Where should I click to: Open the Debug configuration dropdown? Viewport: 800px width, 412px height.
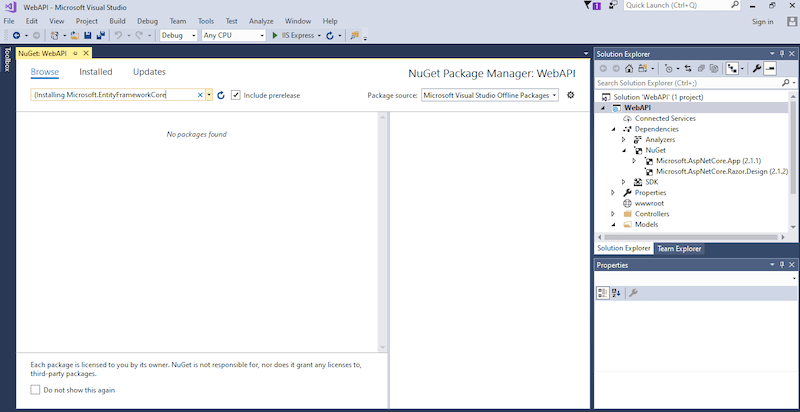tap(178, 36)
